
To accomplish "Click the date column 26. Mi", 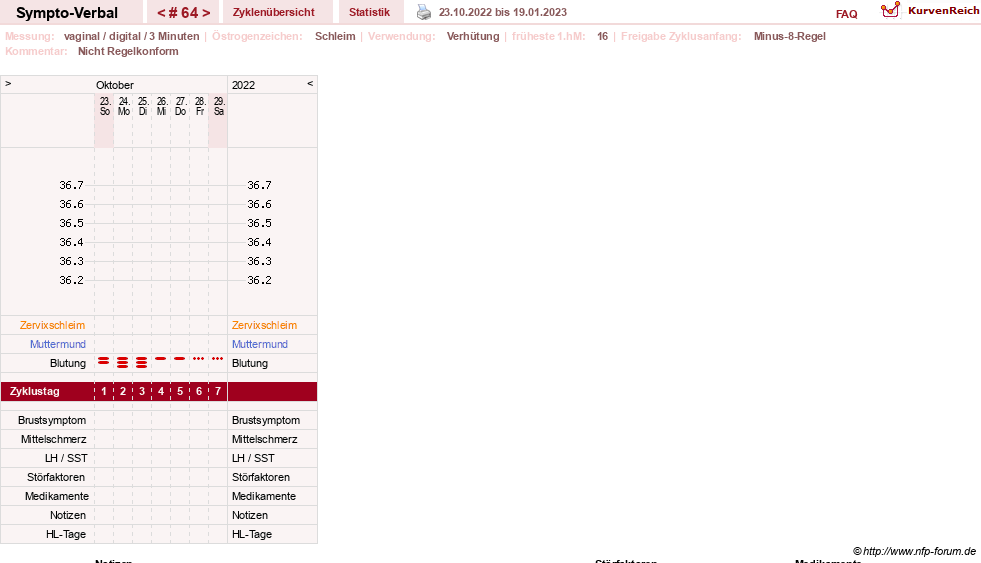I will 161,106.
